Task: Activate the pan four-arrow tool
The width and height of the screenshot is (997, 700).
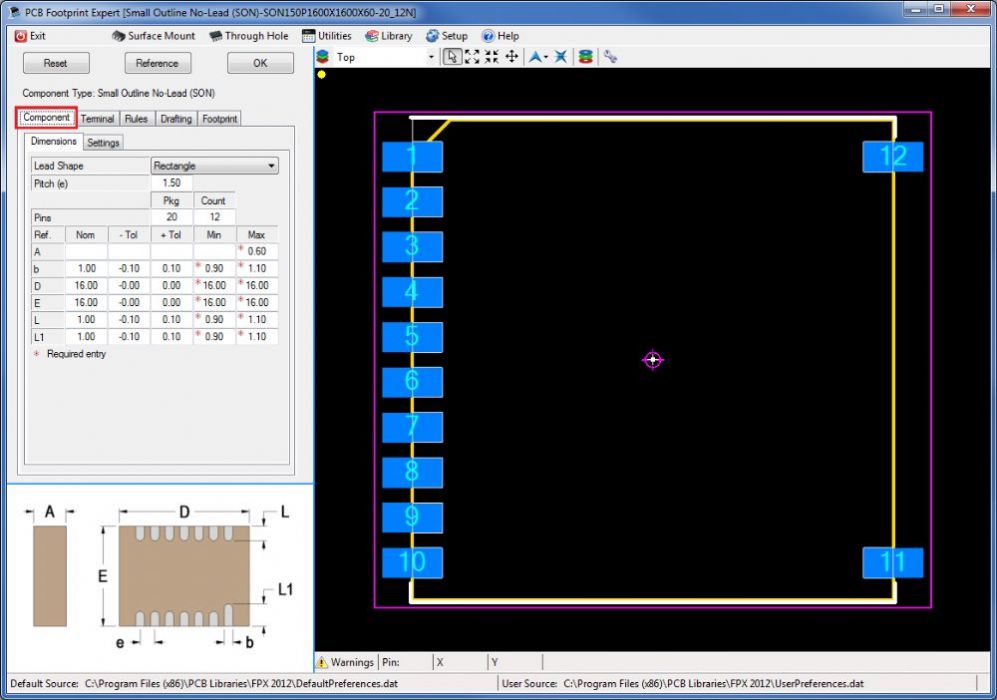Action: (x=511, y=57)
